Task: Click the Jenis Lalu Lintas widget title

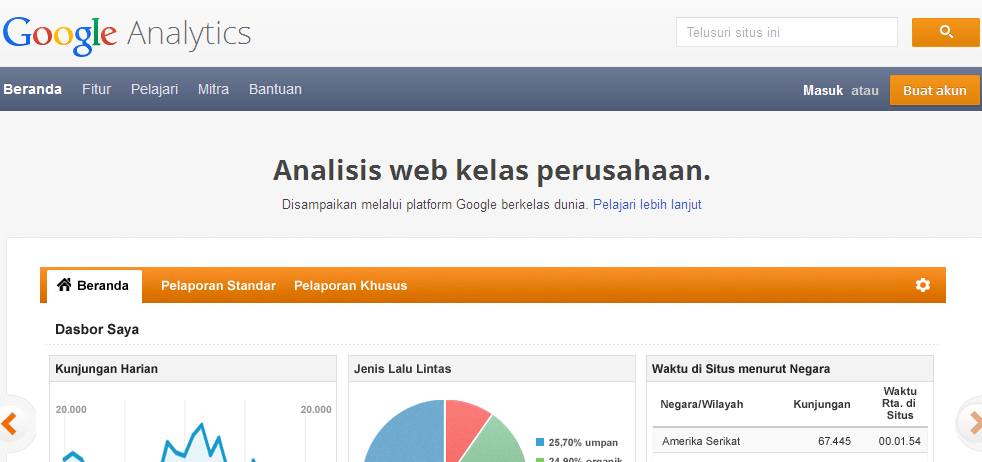Action: coord(403,369)
